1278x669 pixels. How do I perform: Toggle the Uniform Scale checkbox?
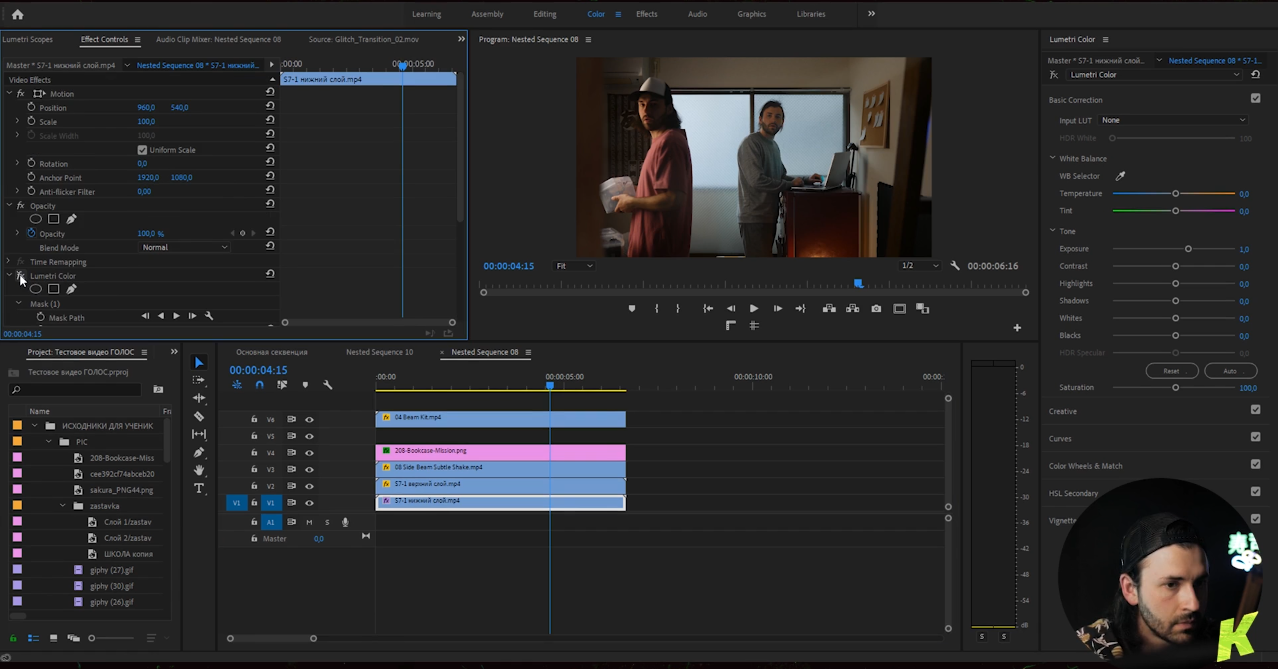coord(142,150)
